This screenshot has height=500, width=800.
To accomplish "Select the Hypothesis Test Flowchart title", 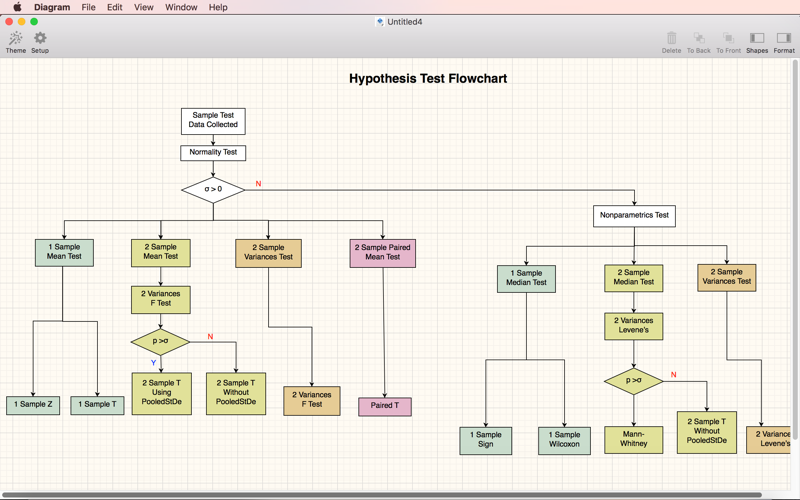I will (428, 79).
